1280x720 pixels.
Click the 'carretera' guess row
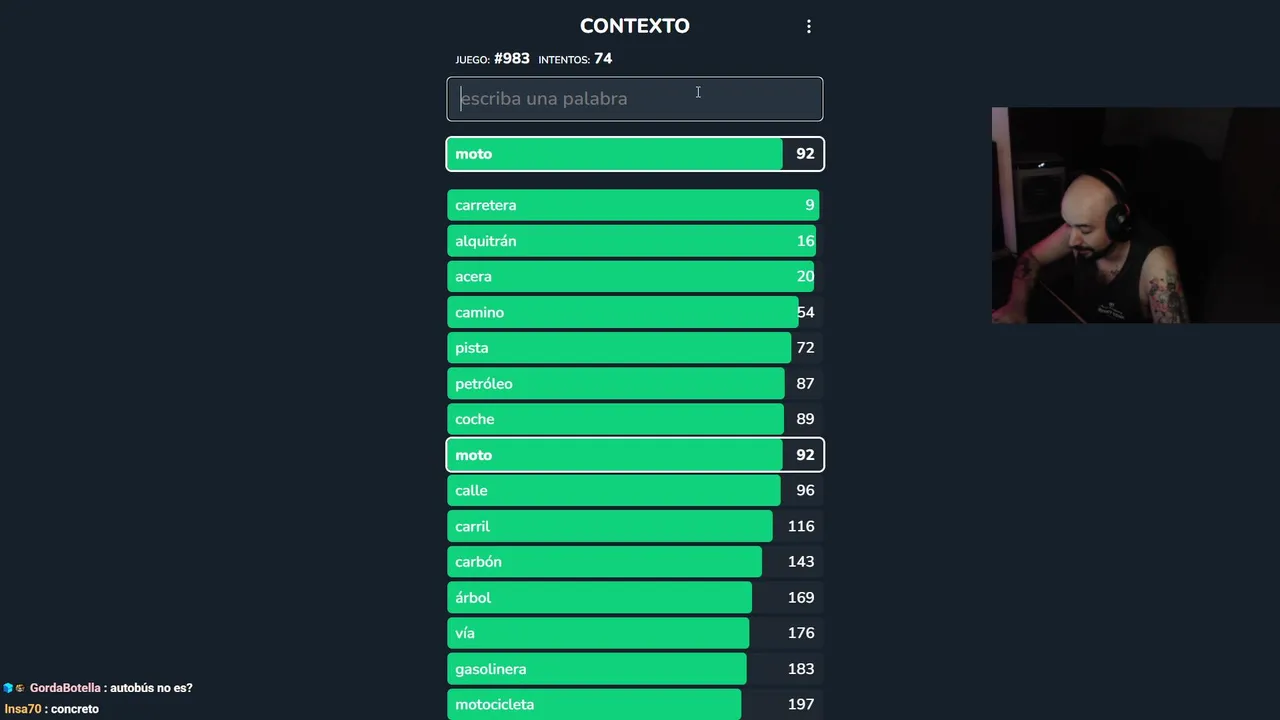[634, 205]
